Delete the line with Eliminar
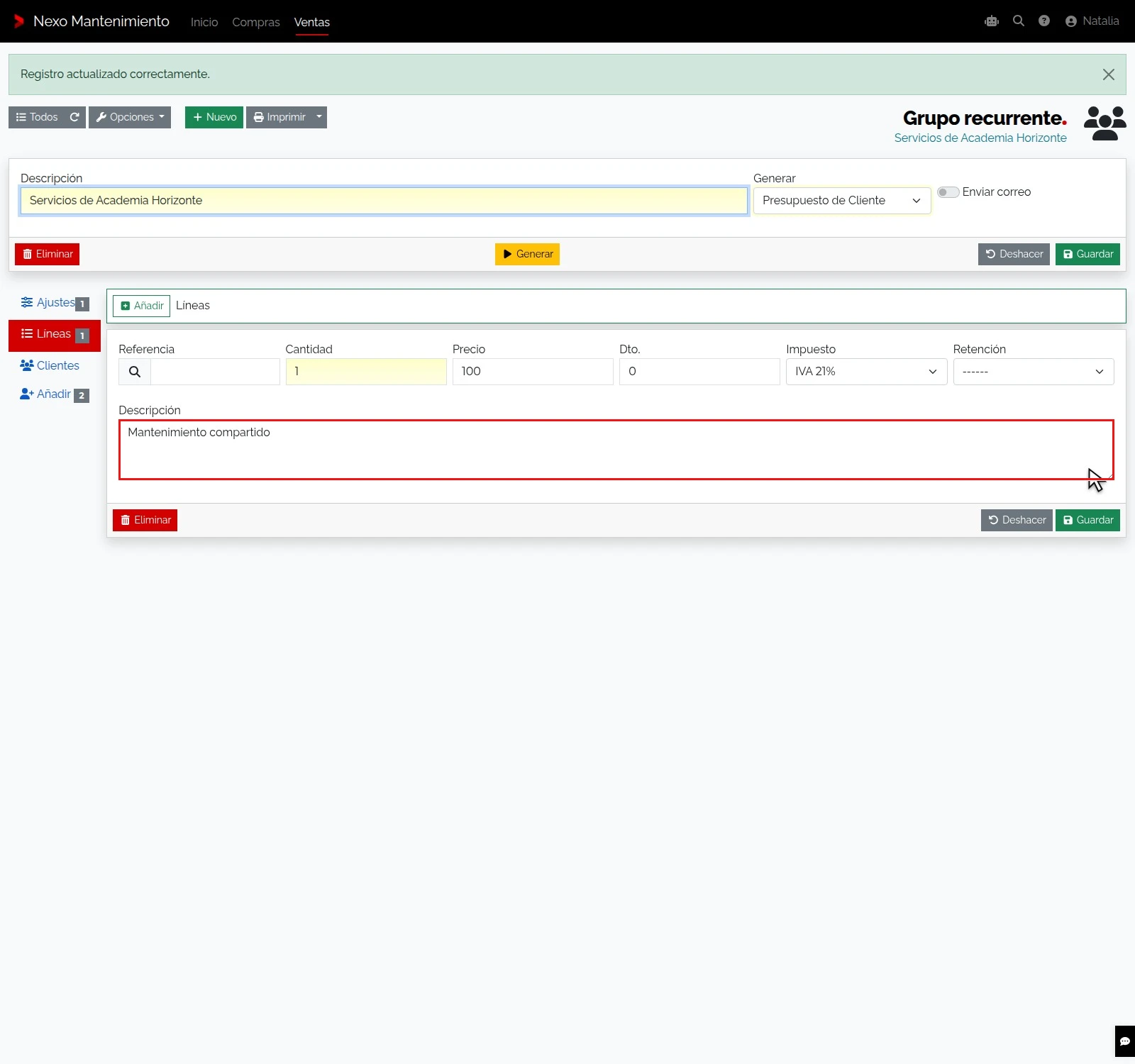Screen dimensions: 1135x1064 tap(145, 520)
